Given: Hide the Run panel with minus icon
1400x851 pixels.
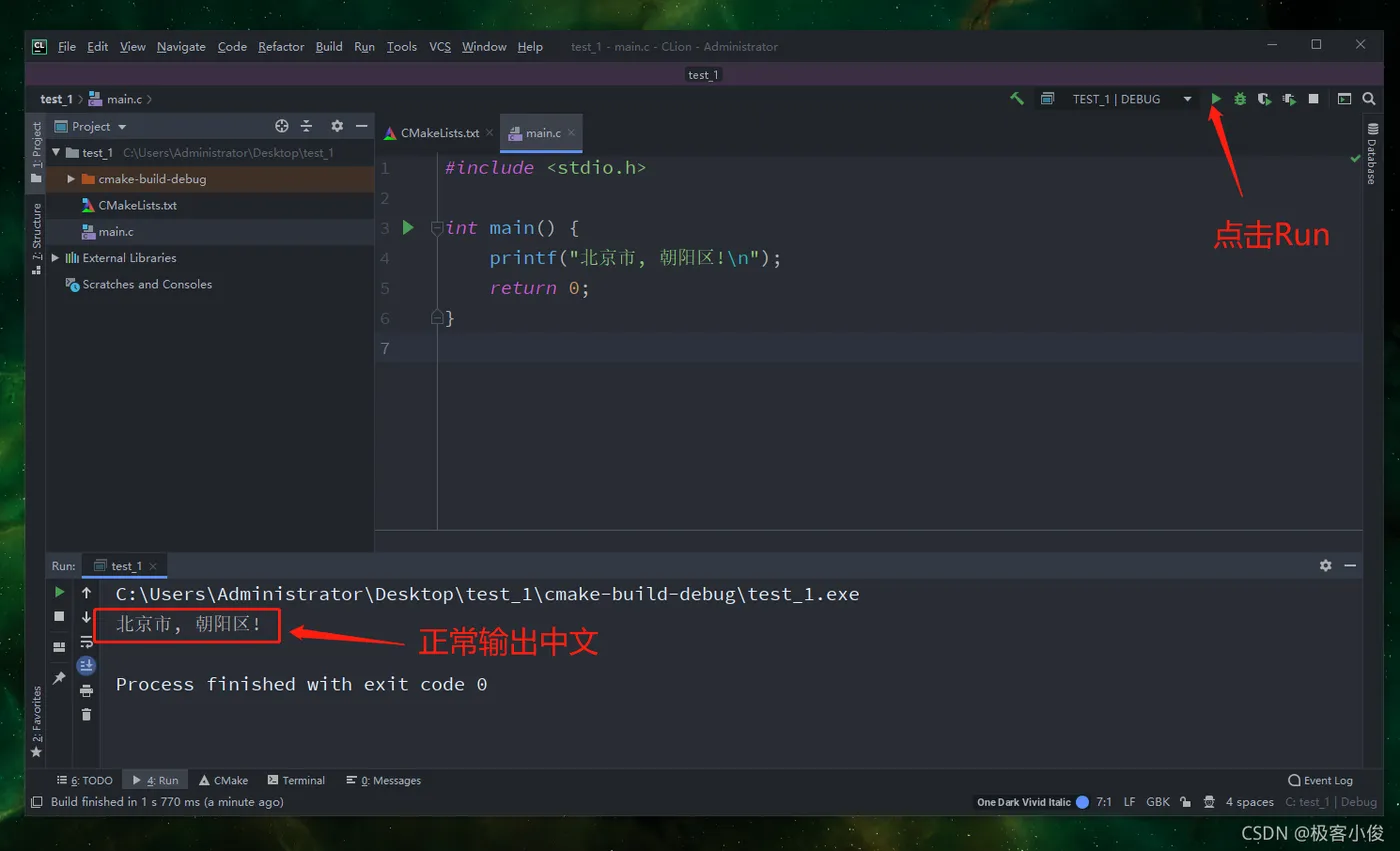Looking at the screenshot, I should [1350, 565].
